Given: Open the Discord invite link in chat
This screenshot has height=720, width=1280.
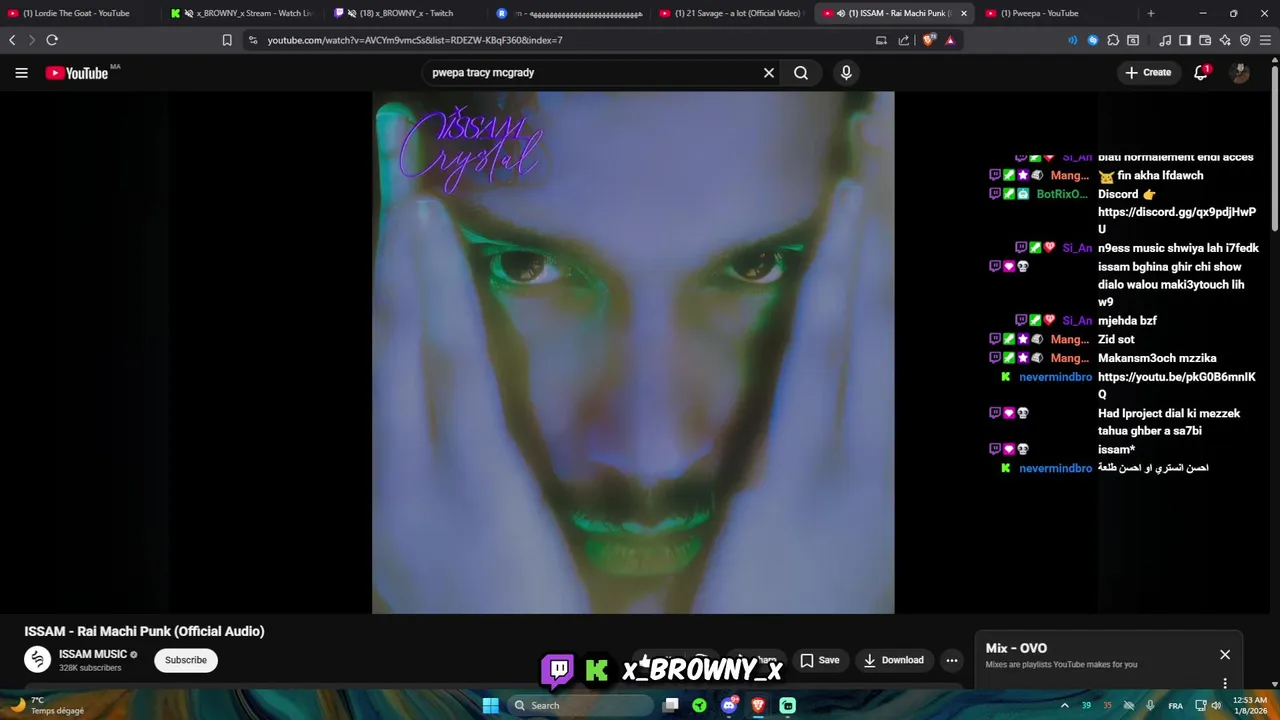Looking at the screenshot, I should point(1177,221).
